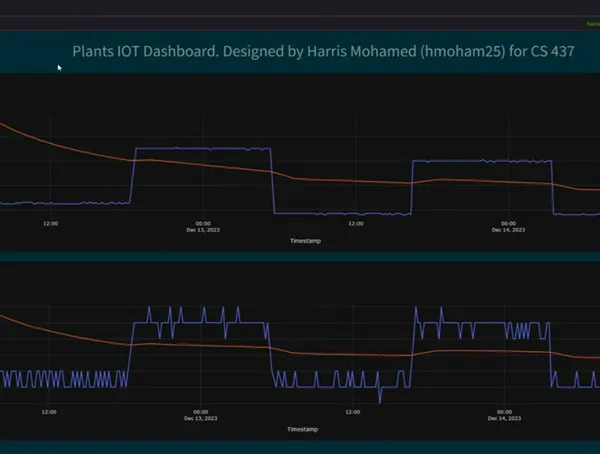Click the second 12:00 tick on bottom chart

[355, 410]
